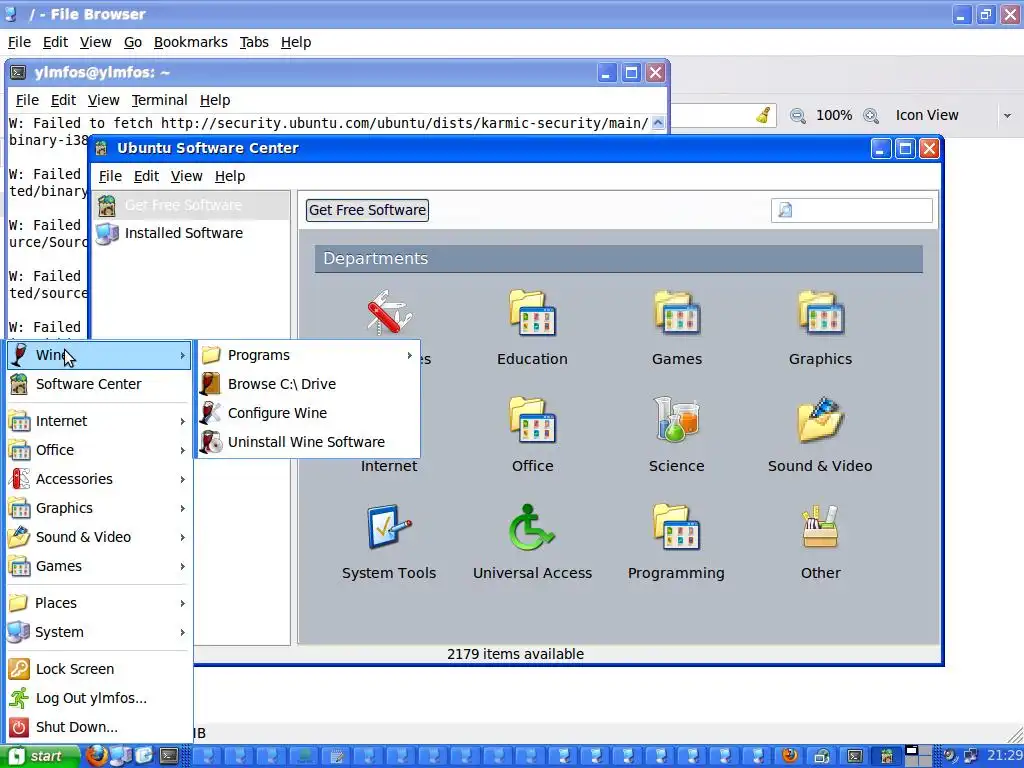The image size is (1024, 768).
Task: Open Software Center Edit menu
Action: pyautogui.click(x=146, y=176)
